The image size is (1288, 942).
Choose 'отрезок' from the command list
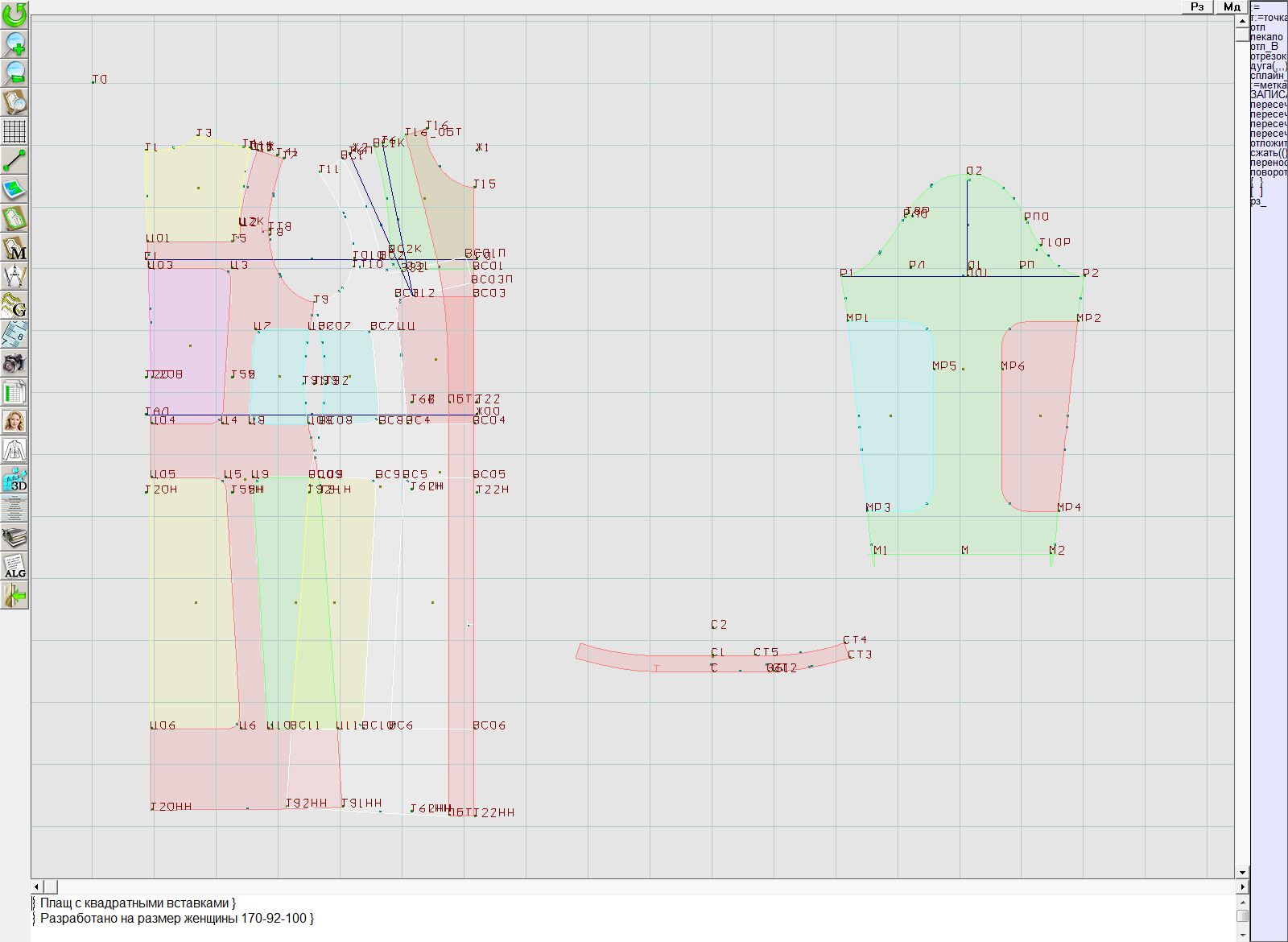pyautogui.click(x=1268, y=56)
